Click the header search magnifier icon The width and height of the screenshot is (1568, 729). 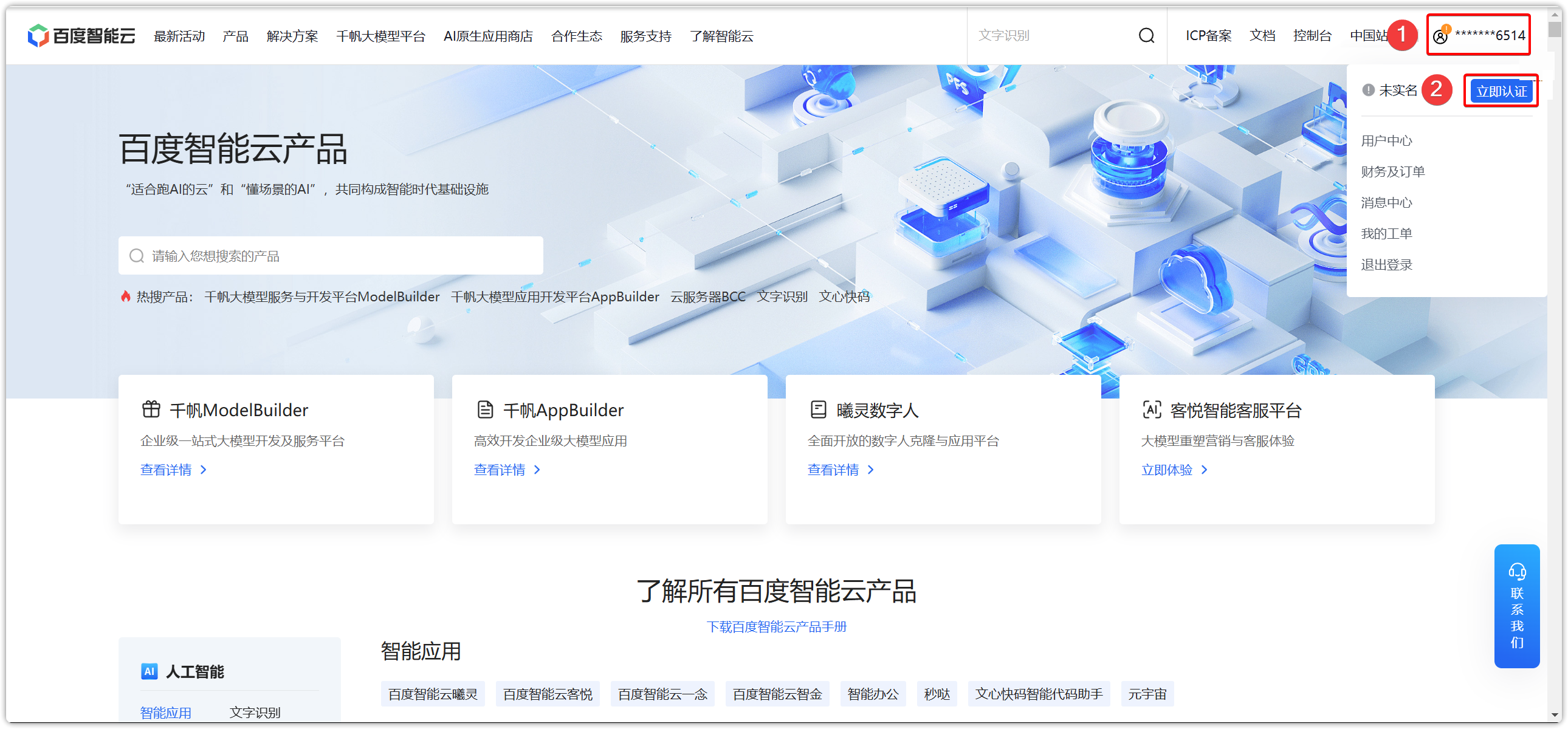tap(1146, 36)
